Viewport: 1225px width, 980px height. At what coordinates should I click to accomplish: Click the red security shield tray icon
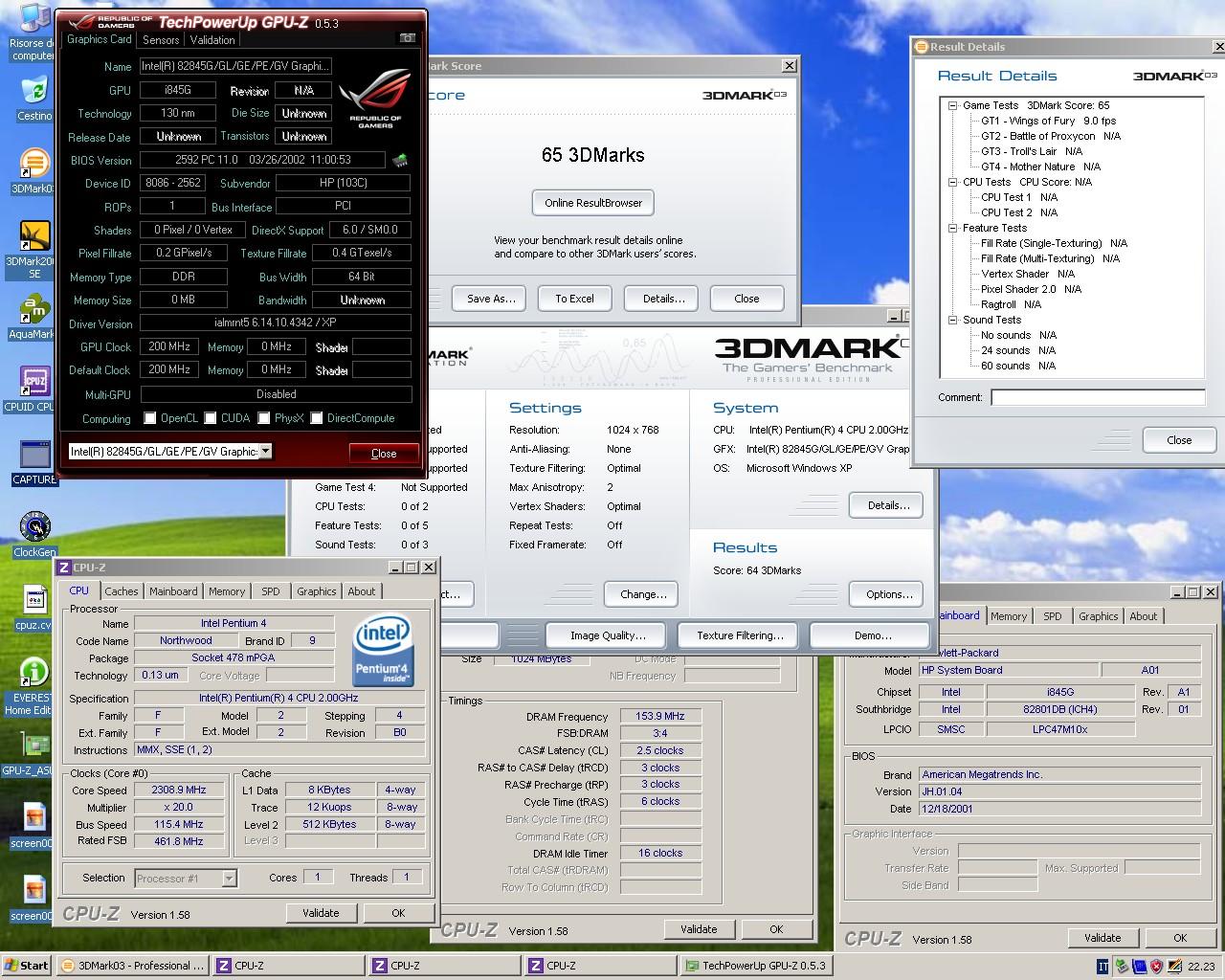pos(1155,967)
